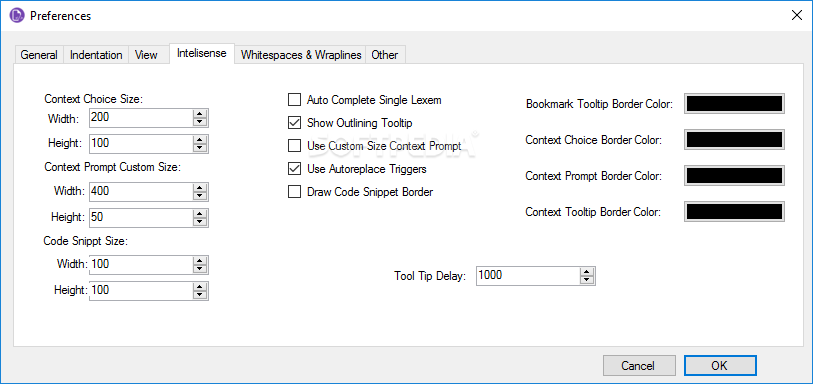Click the Preferences app icon in title bar
This screenshot has width=813, height=384.
click(17, 16)
